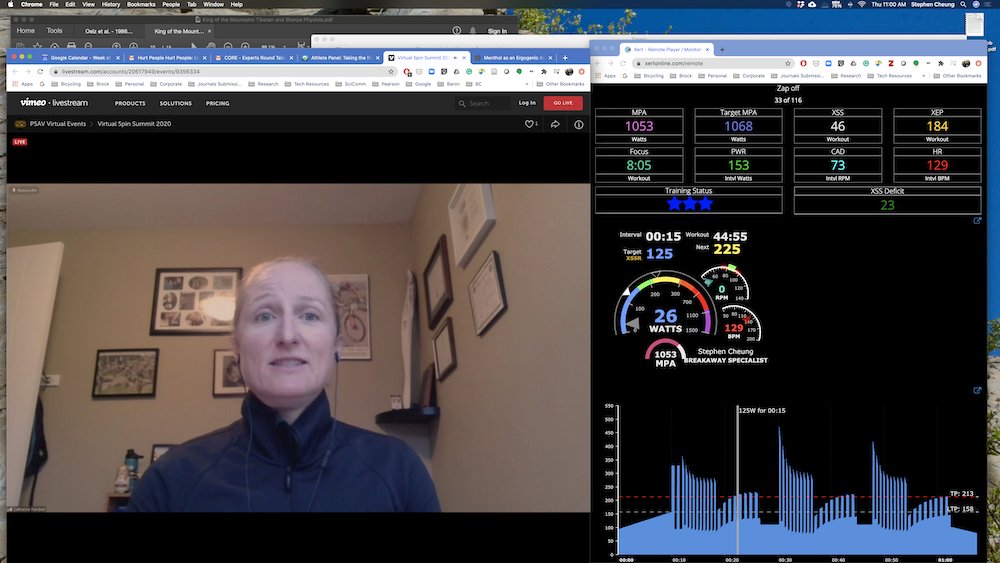Click the white interval marker on workout chart
The width and height of the screenshot is (1000, 563).
[x=738, y=479]
